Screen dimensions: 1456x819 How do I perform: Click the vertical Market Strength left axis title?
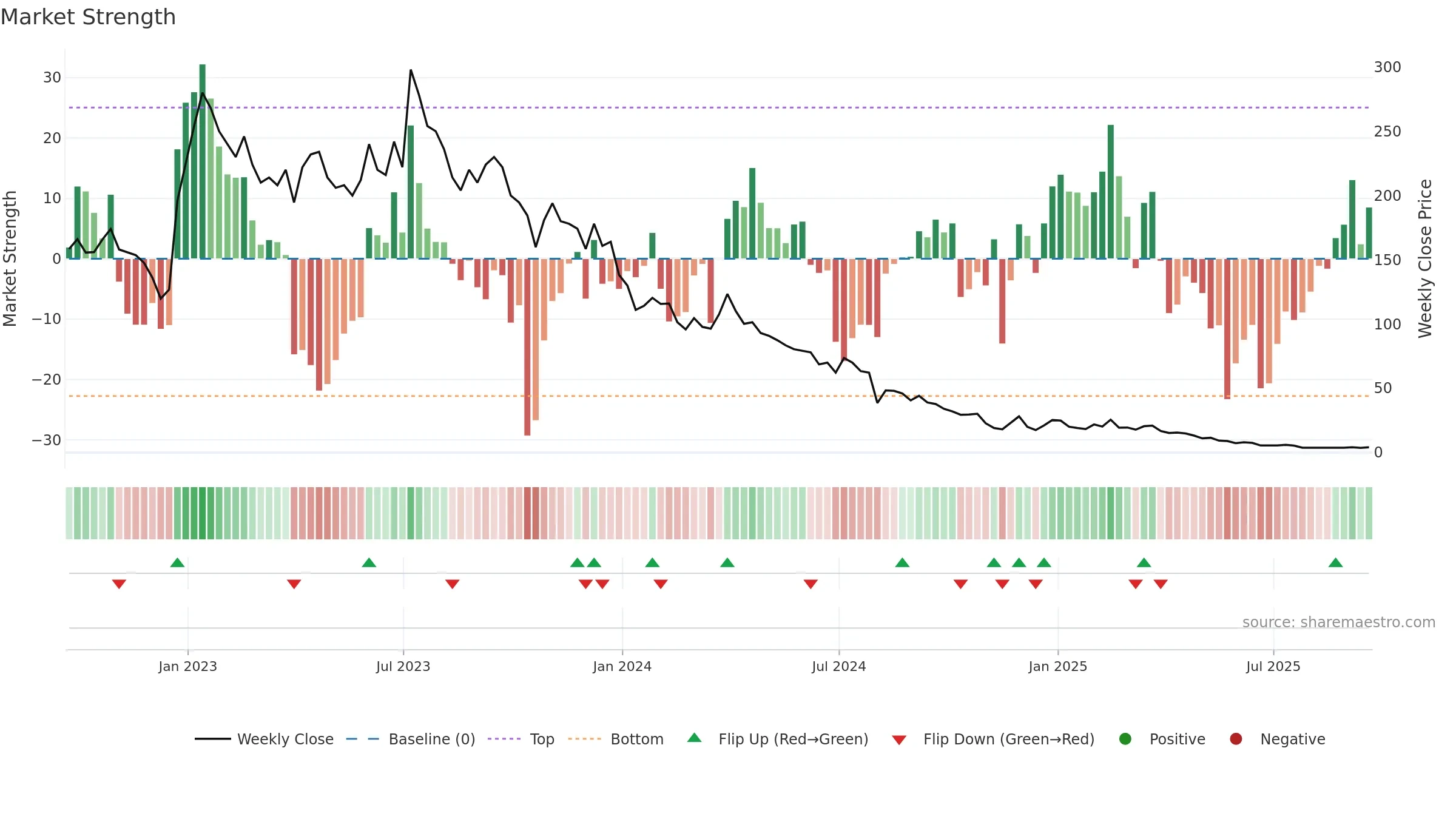click(x=10, y=259)
